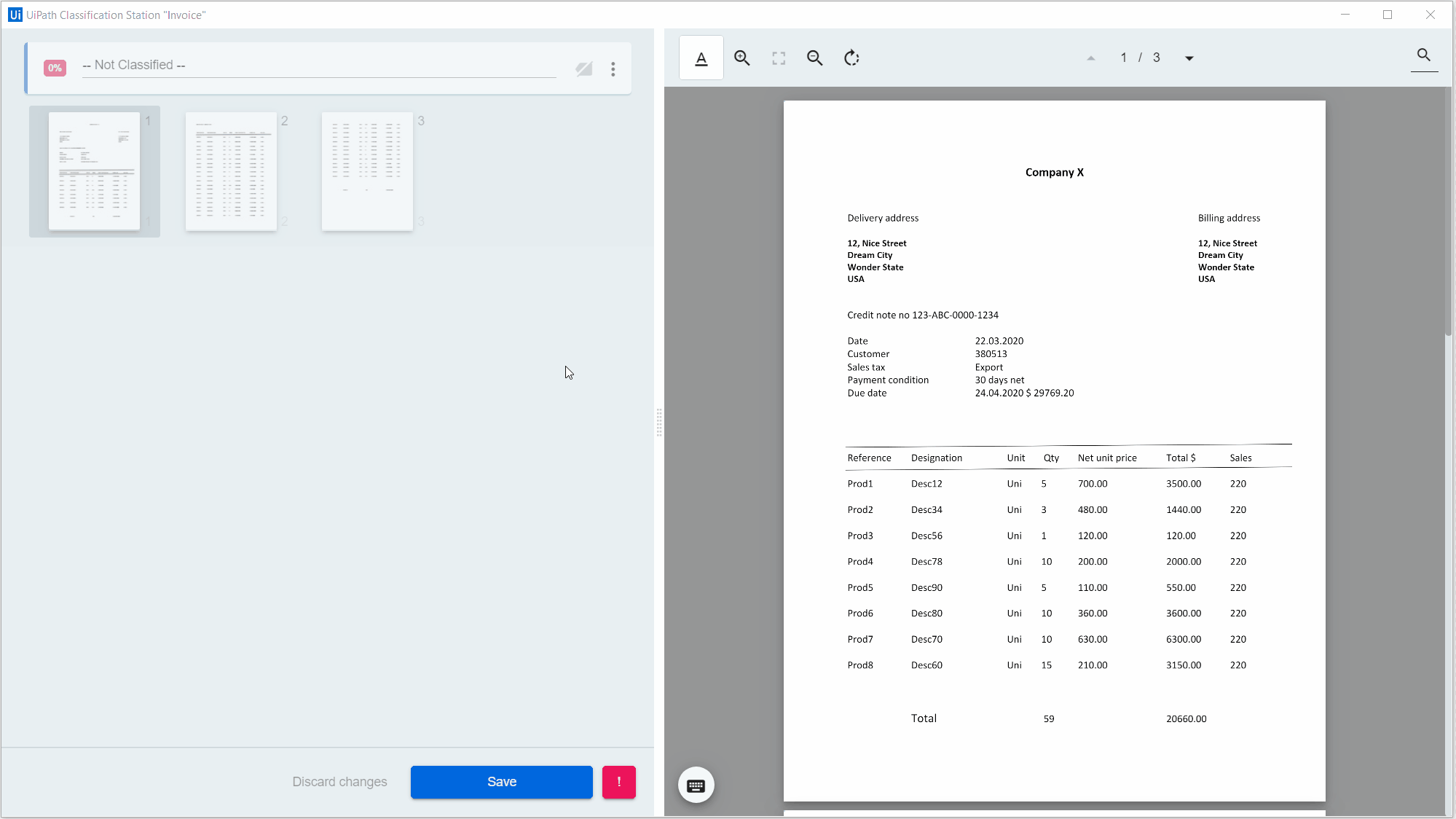1456x819 pixels.
Task: Go to the next page arrow
Action: (x=1189, y=58)
